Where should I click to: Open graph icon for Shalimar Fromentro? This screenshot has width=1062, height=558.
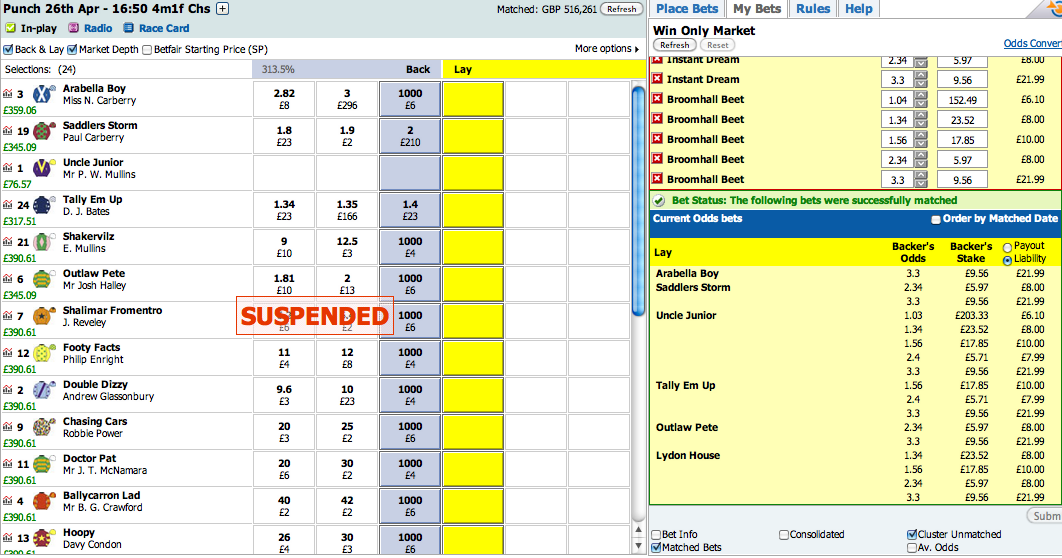[x=7, y=316]
